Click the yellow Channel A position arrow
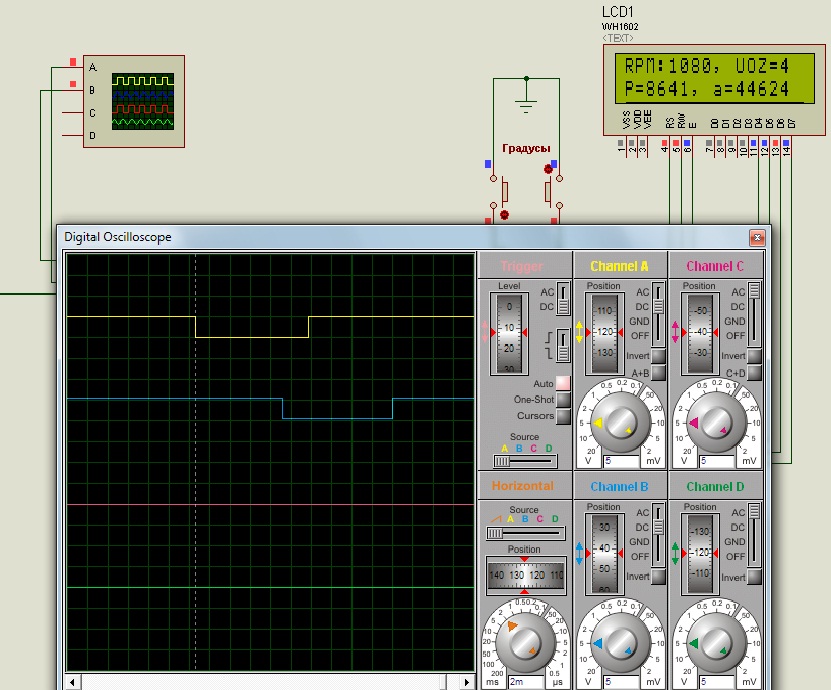The image size is (831, 690). pos(579,331)
